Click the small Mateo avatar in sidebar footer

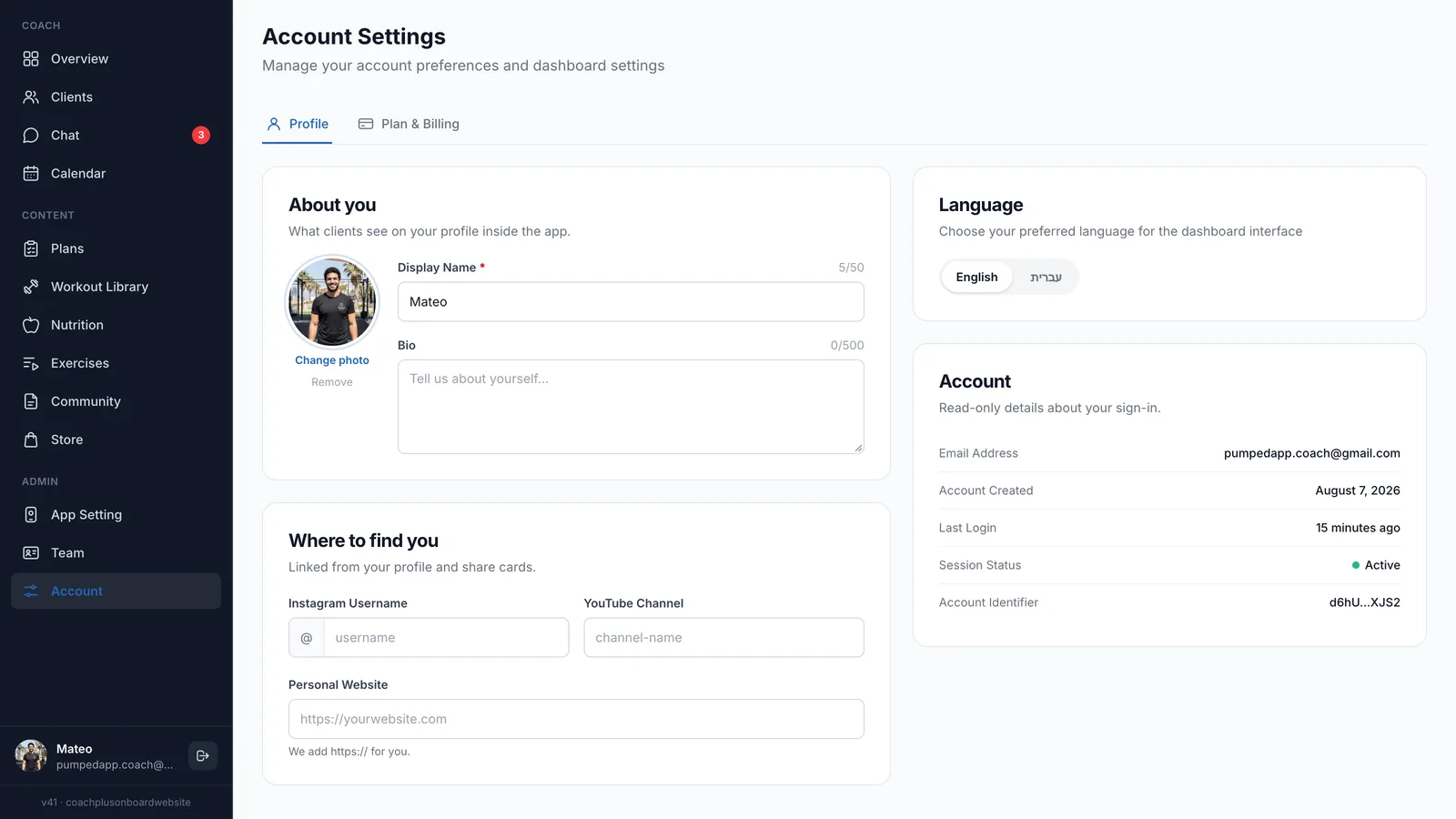(31, 755)
